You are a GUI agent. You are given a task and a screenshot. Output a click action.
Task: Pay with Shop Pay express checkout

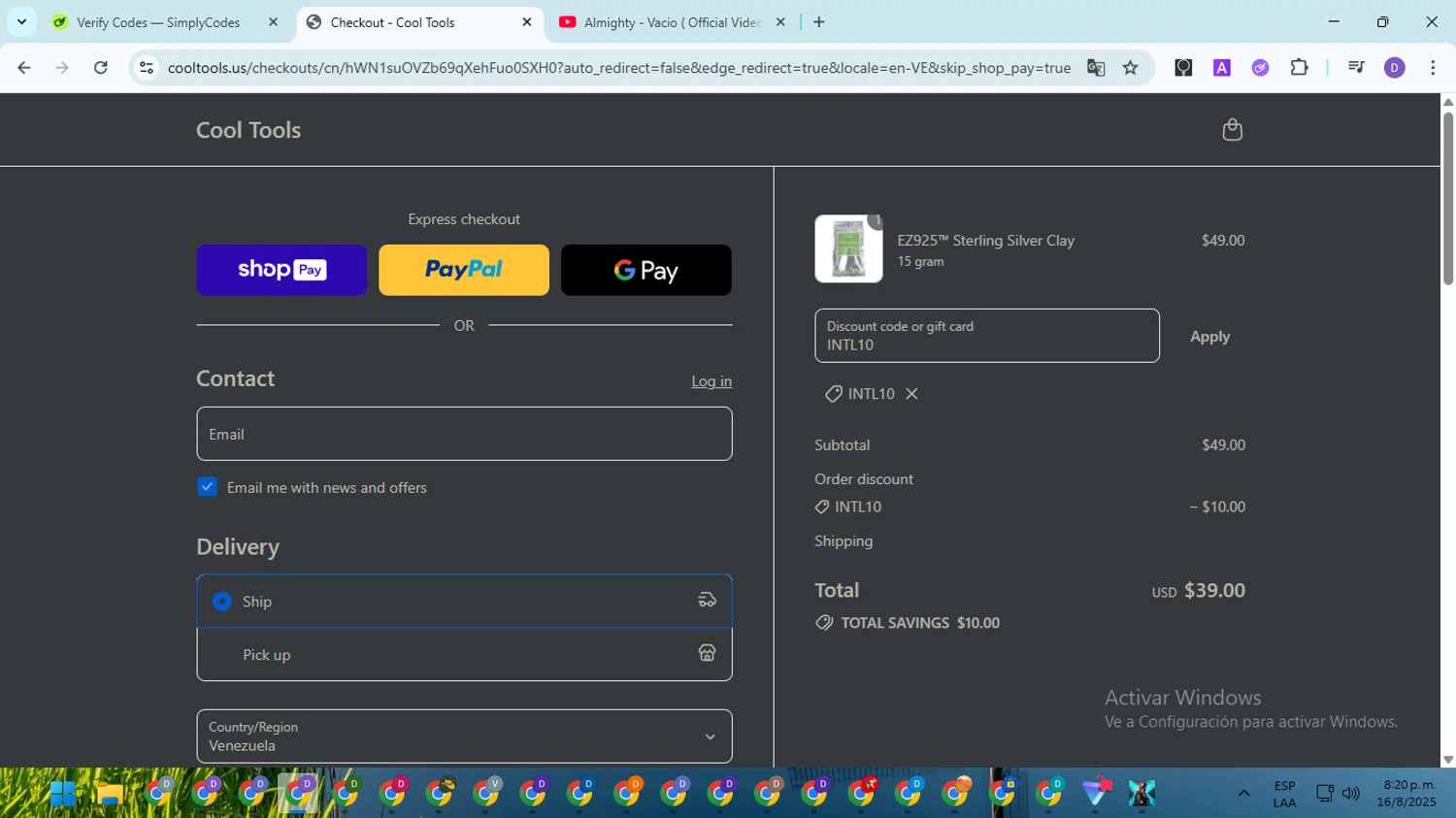click(x=281, y=270)
